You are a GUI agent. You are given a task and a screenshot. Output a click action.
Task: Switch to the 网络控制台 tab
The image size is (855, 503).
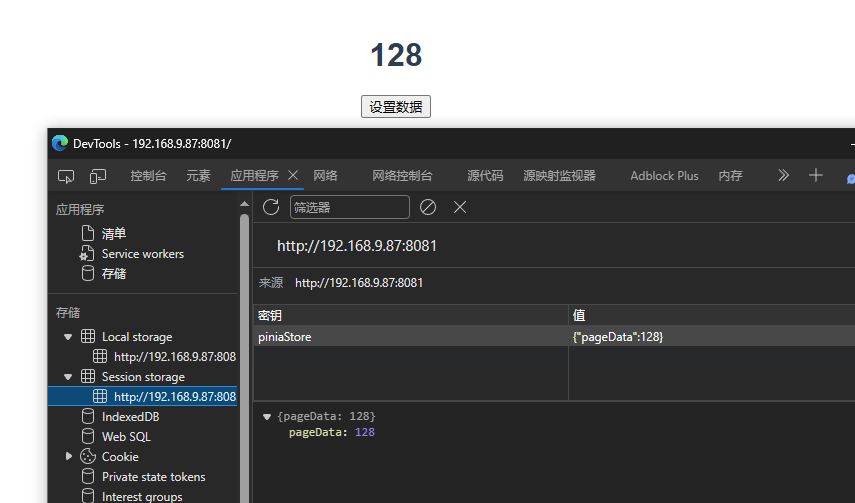(x=402, y=176)
